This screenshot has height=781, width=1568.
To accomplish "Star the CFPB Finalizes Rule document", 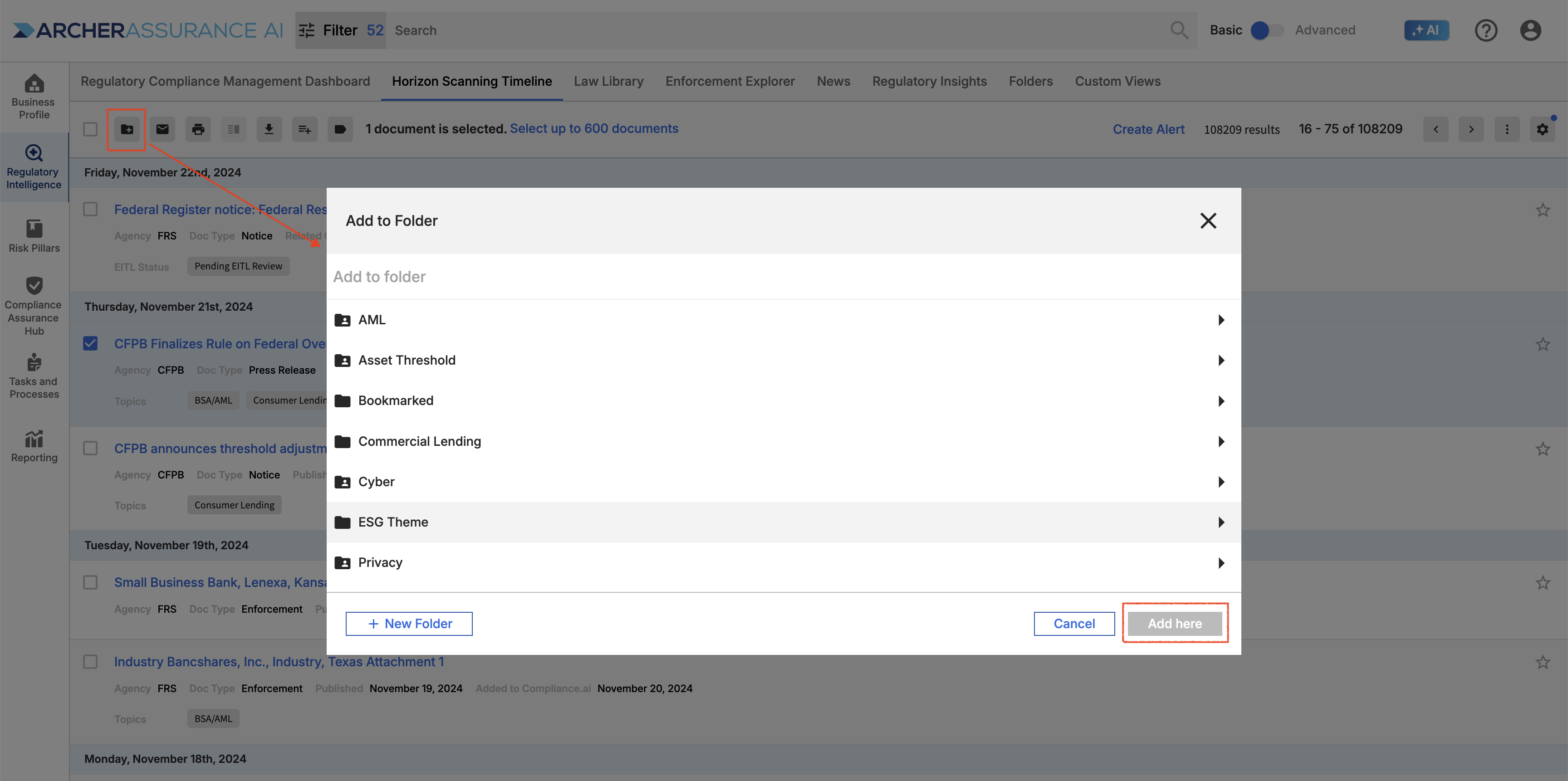I will 1543,344.
